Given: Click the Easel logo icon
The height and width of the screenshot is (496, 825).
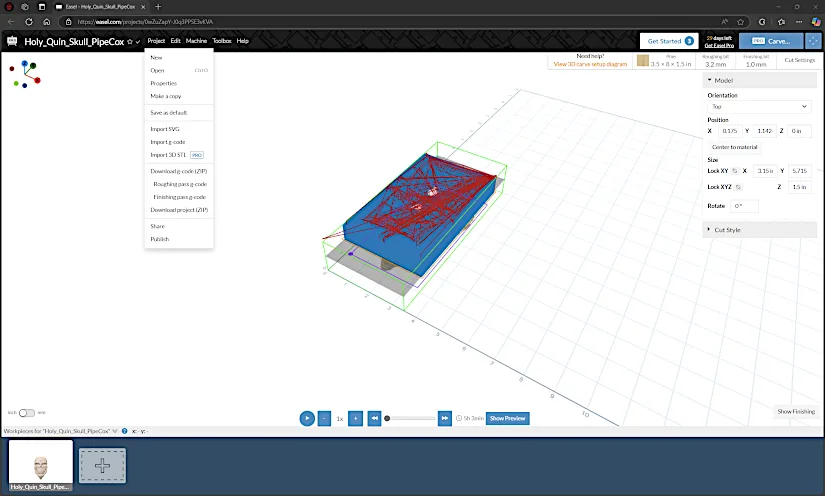Looking at the screenshot, I should 12,41.
